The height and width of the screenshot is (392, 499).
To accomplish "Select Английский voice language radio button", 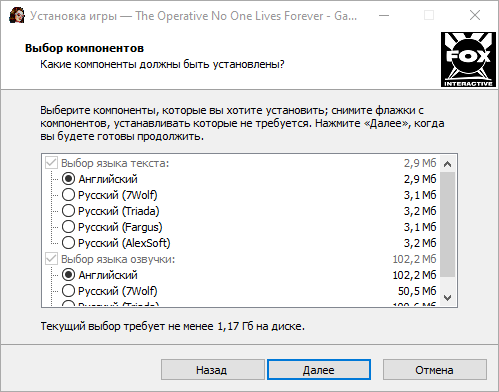I will pyautogui.click(x=68, y=275).
